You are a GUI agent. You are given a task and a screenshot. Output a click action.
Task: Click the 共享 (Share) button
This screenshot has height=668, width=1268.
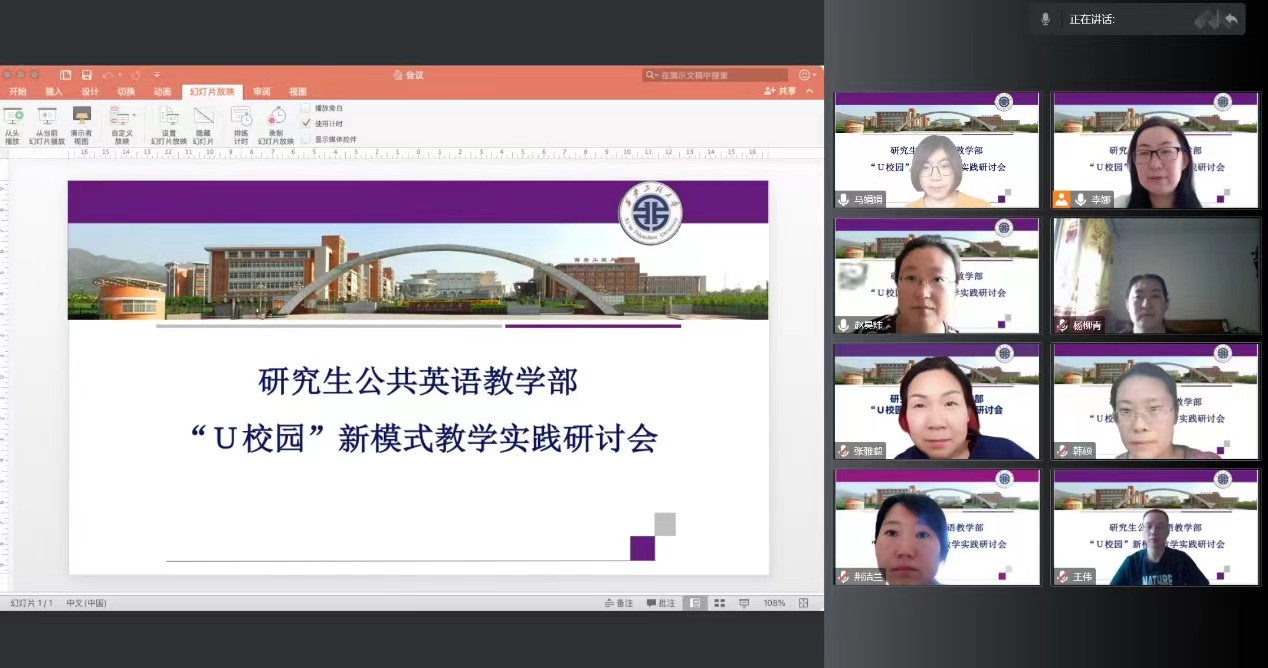(x=781, y=91)
